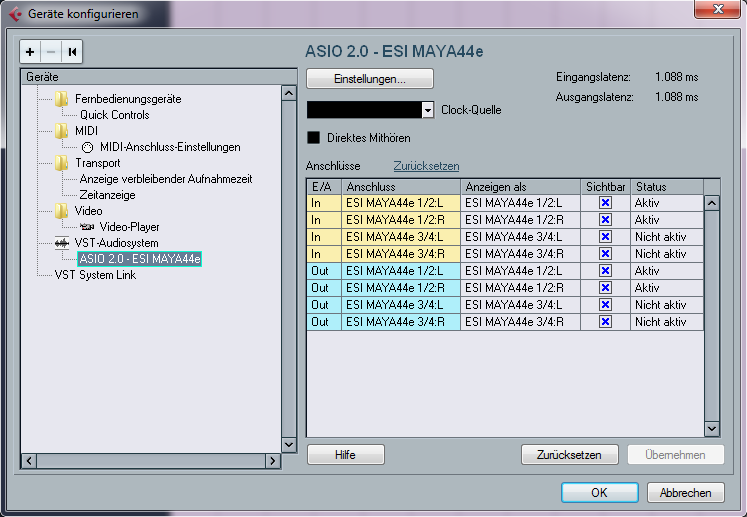Click the Transport folder icon

click(61, 163)
